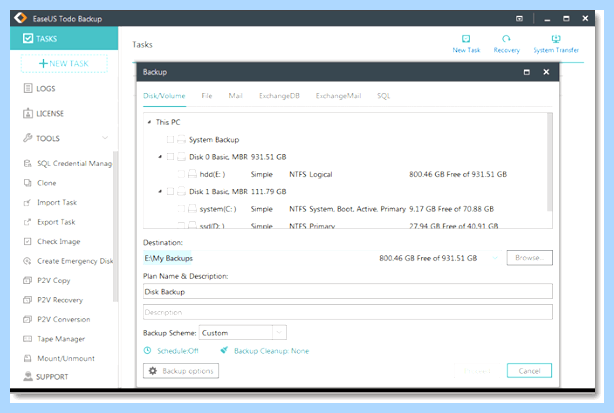Click the TOOLS wrench icon

tap(27, 138)
